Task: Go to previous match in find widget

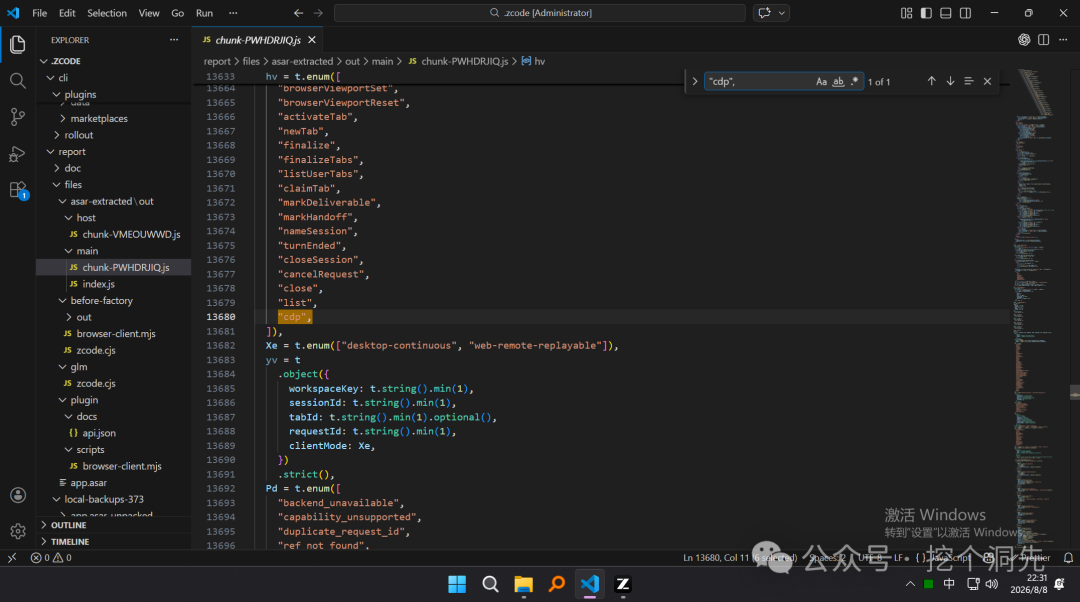Action: (931, 81)
